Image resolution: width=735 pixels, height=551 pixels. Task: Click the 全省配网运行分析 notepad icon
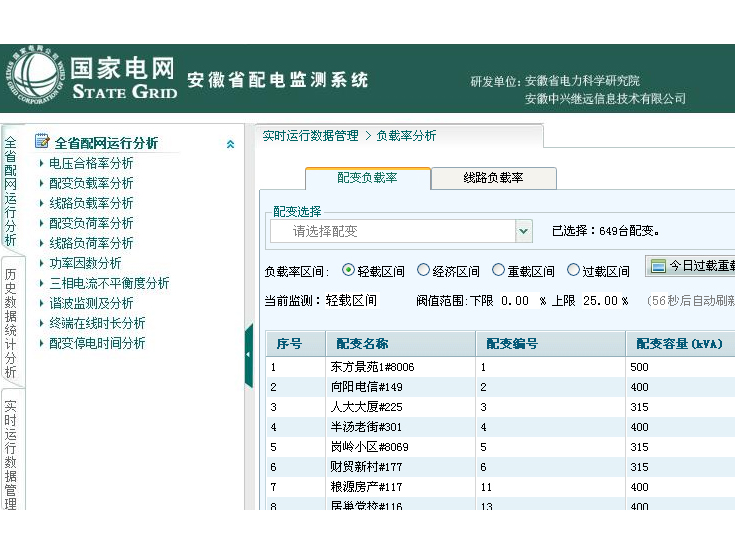[x=42, y=141]
